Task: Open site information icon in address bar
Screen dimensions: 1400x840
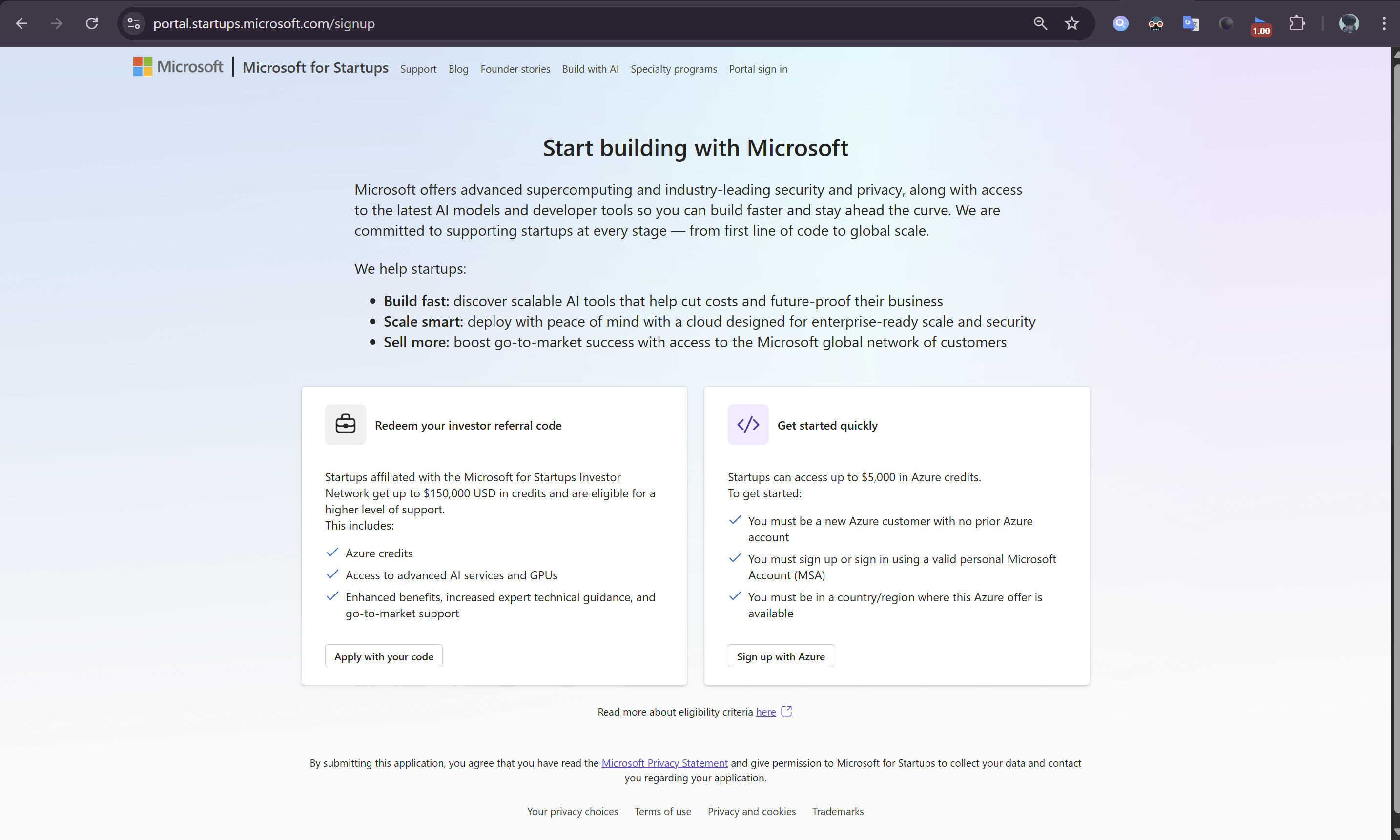Action: point(134,24)
